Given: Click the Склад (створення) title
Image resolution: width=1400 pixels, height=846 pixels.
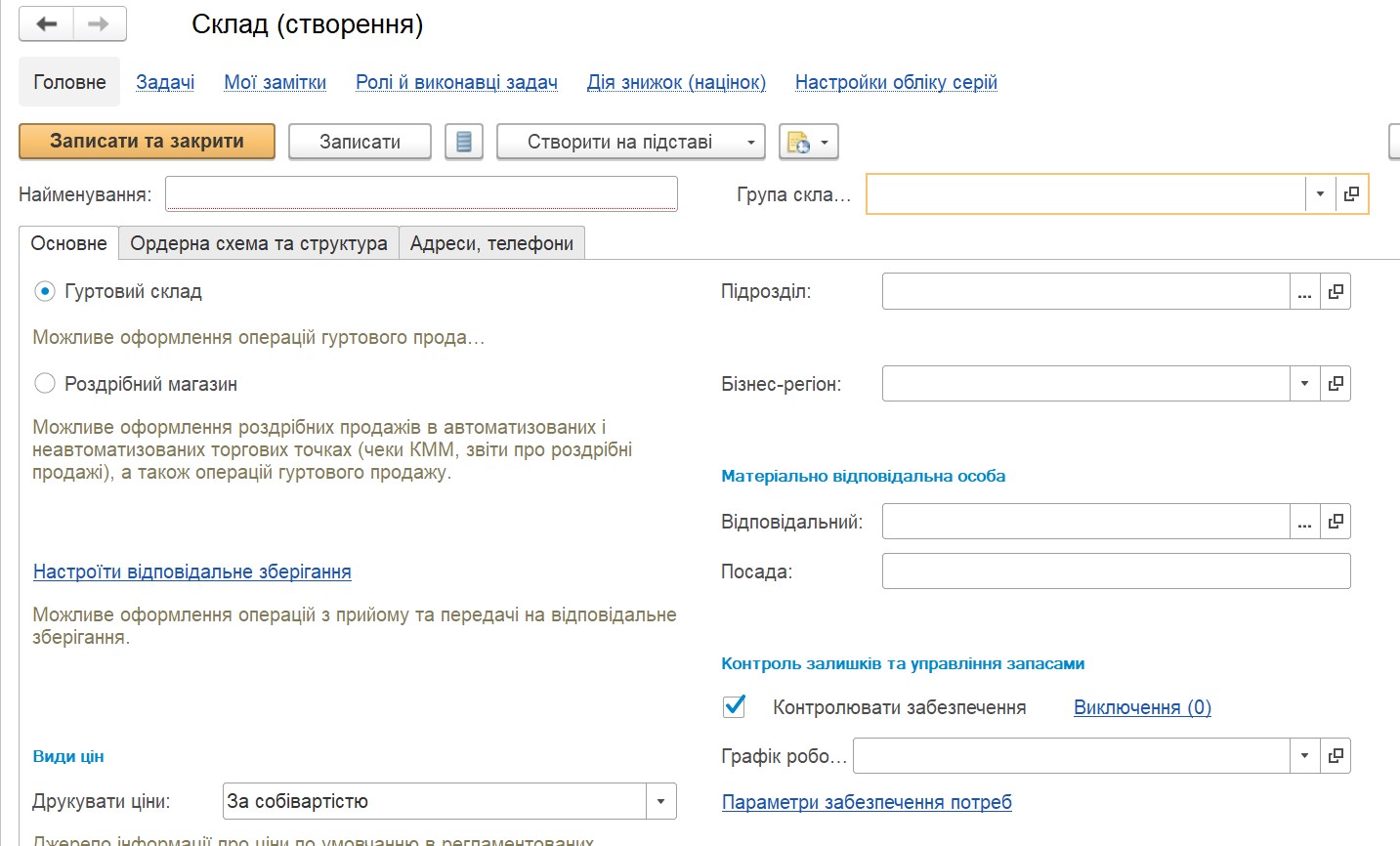Looking at the screenshot, I should [308, 24].
